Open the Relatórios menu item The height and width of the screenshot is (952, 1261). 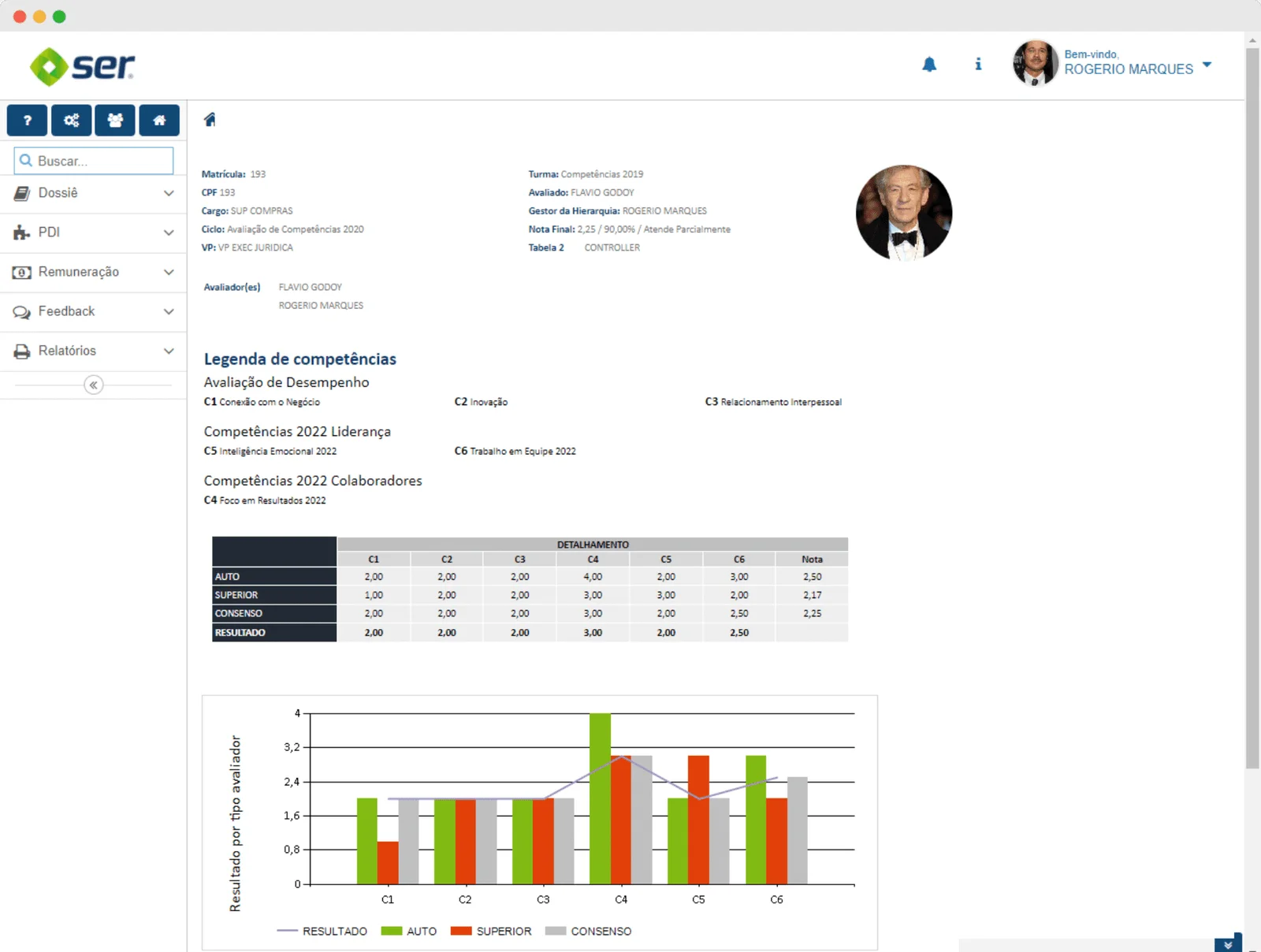(x=93, y=351)
